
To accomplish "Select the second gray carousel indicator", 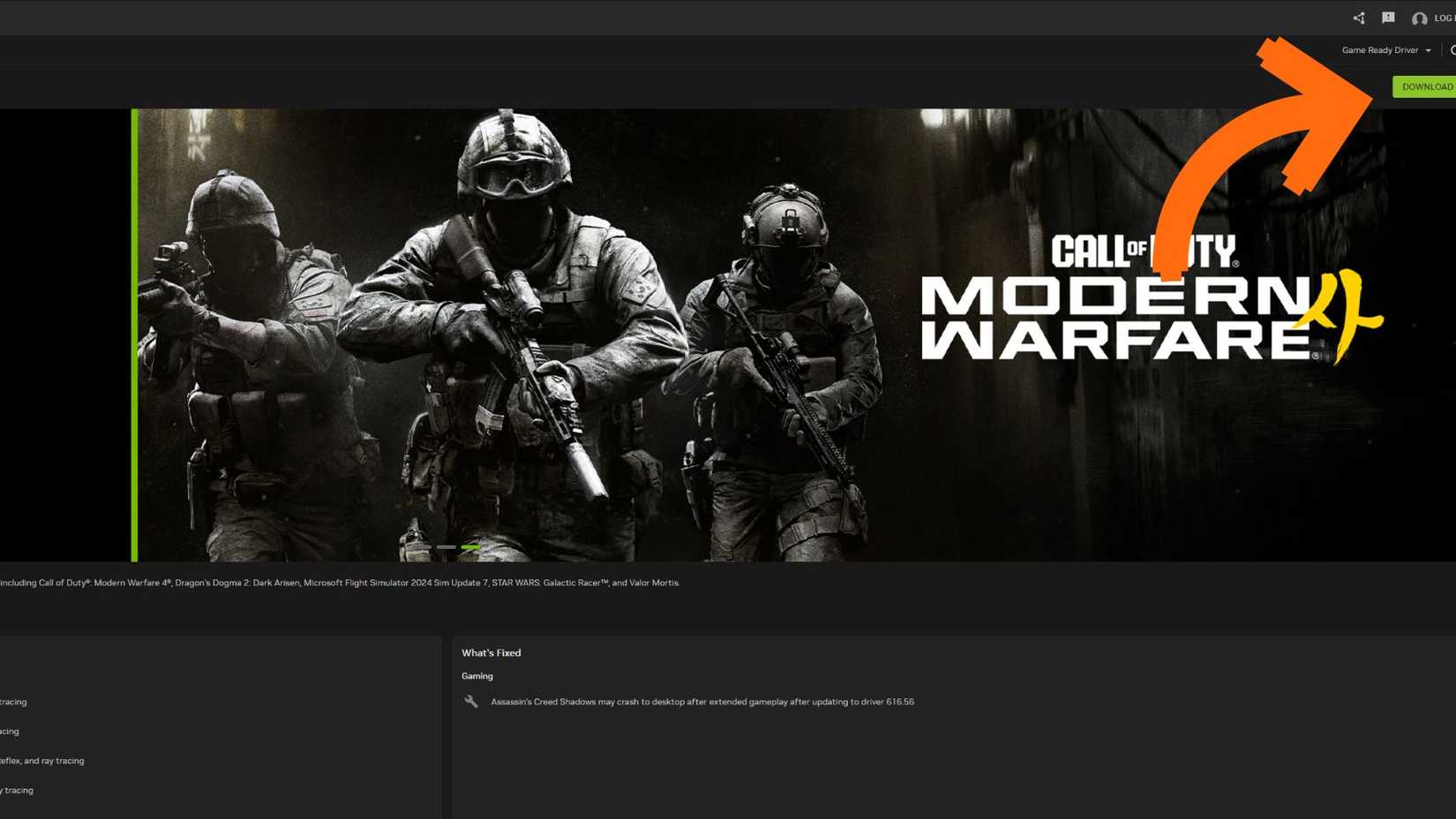I will pyautogui.click(x=447, y=547).
